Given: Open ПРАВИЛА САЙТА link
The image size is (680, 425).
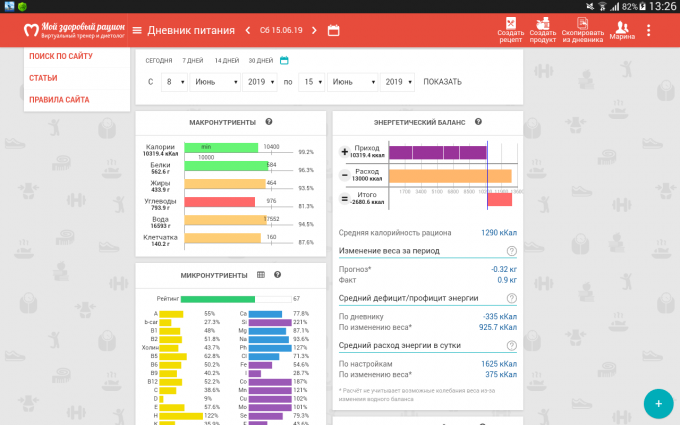Looking at the screenshot, I should tap(59, 100).
